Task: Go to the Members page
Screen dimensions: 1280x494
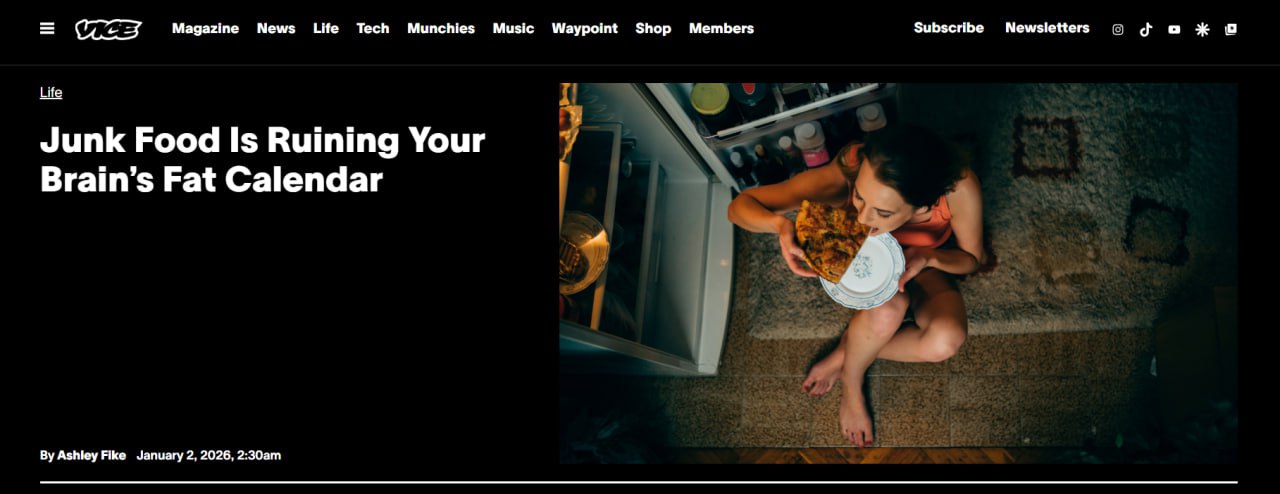Action: pyautogui.click(x=721, y=28)
